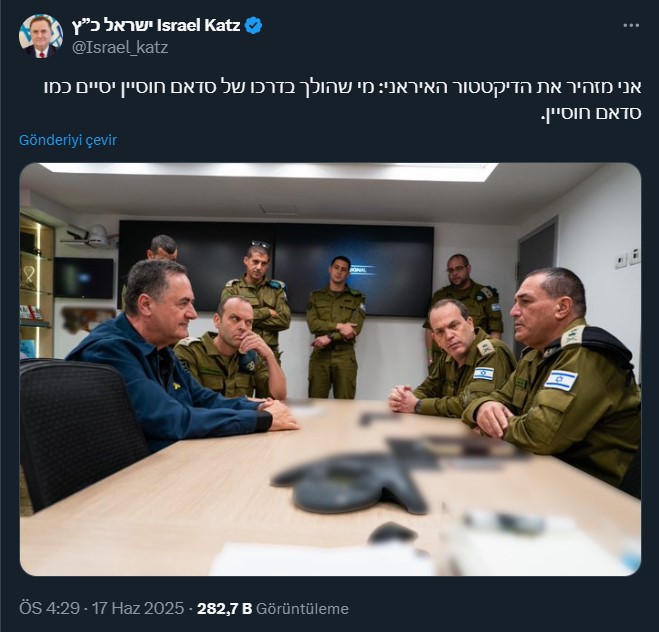Click the 282,7 B Görüntüleme view count

click(273, 608)
